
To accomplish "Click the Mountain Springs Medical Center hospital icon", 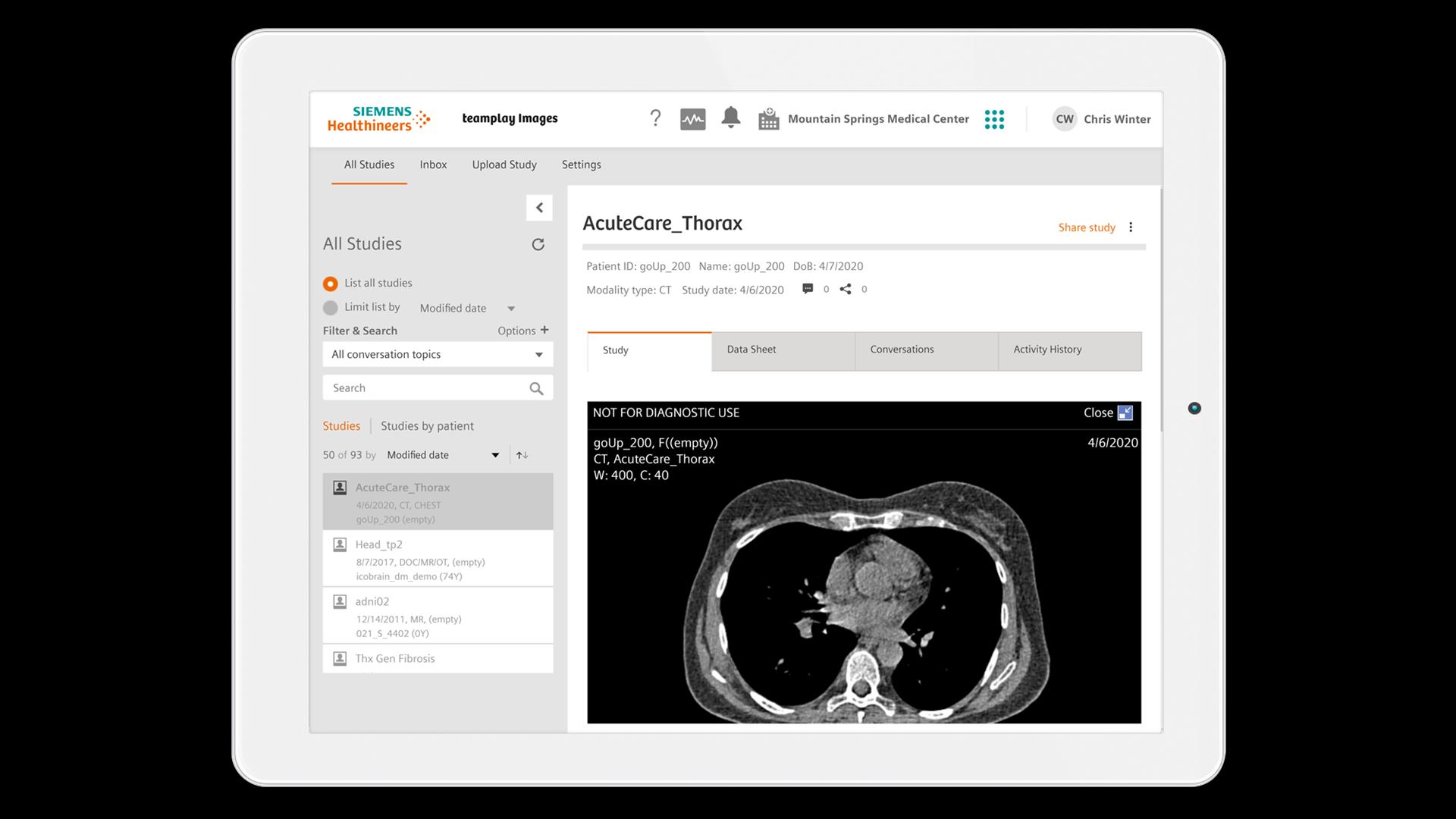I will pos(769,118).
